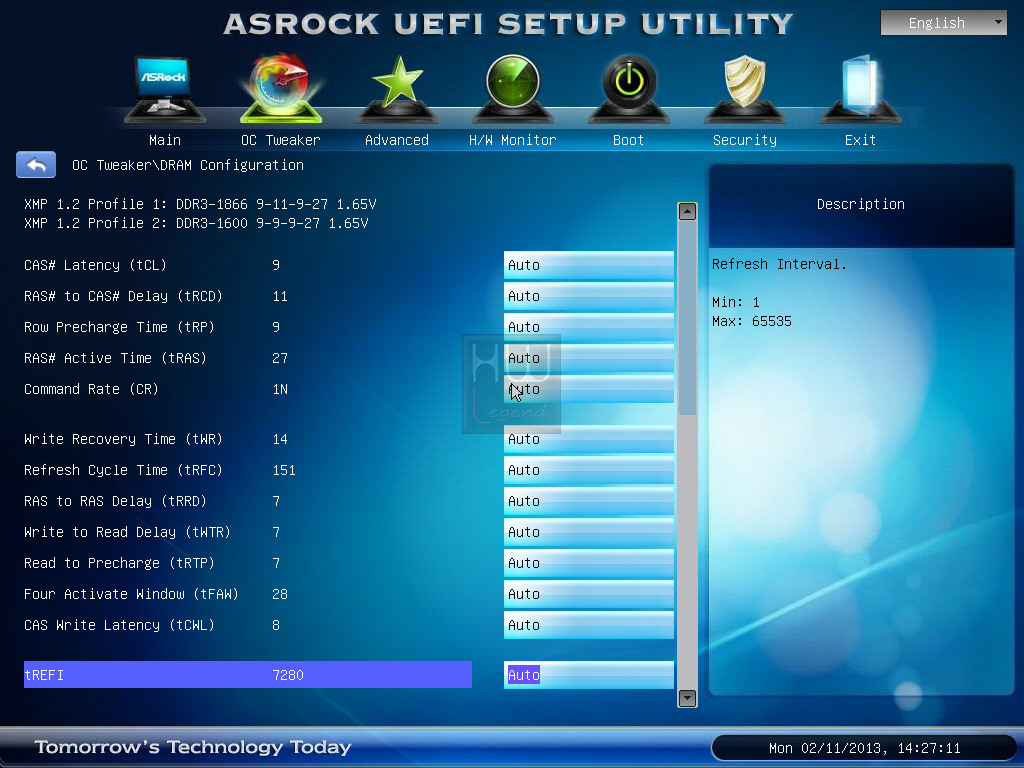Viewport: 1024px width, 768px height.
Task: Open the CAS Write Latency Auto field
Action: [x=588, y=626]
